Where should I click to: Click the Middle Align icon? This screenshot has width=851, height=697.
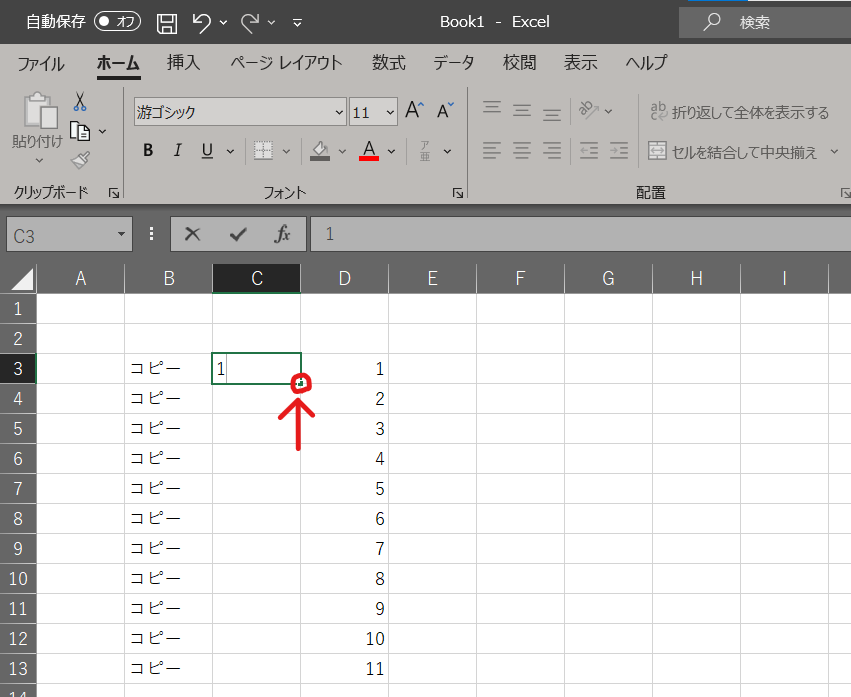click(x=522, y=111)
